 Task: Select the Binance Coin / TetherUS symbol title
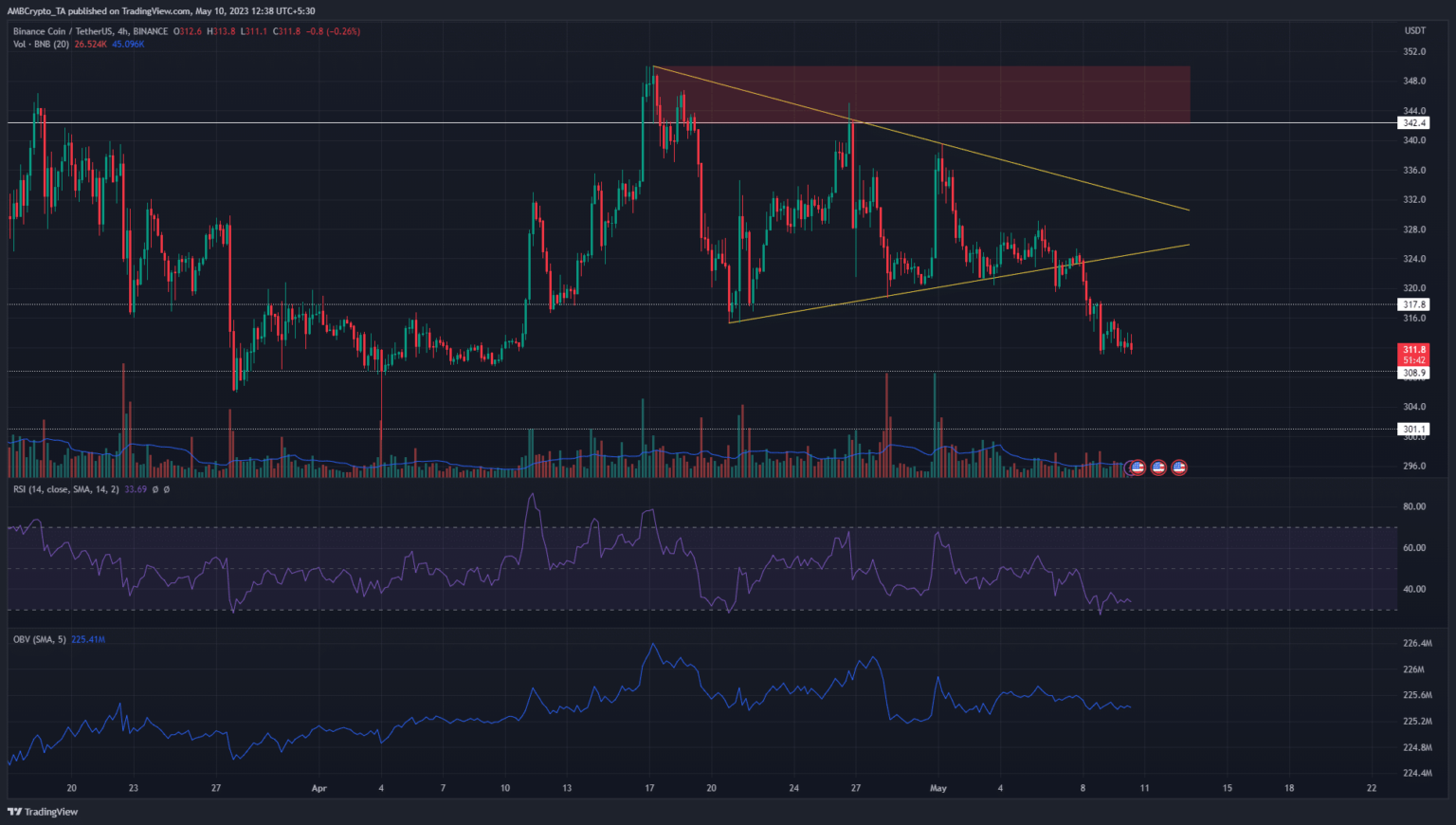[x=90, y=31]
